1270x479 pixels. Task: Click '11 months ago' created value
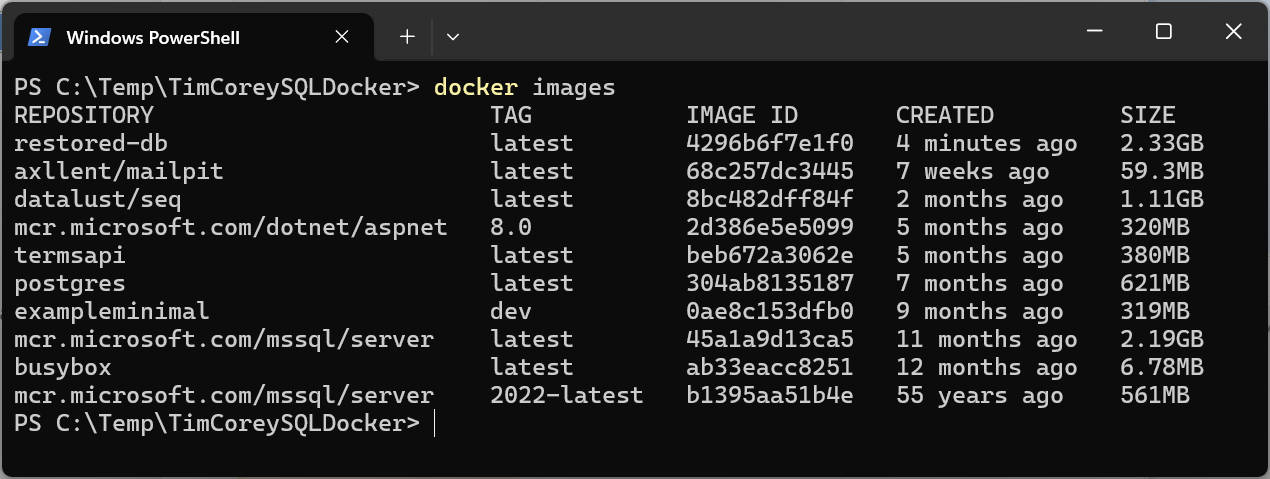[987, 339]
